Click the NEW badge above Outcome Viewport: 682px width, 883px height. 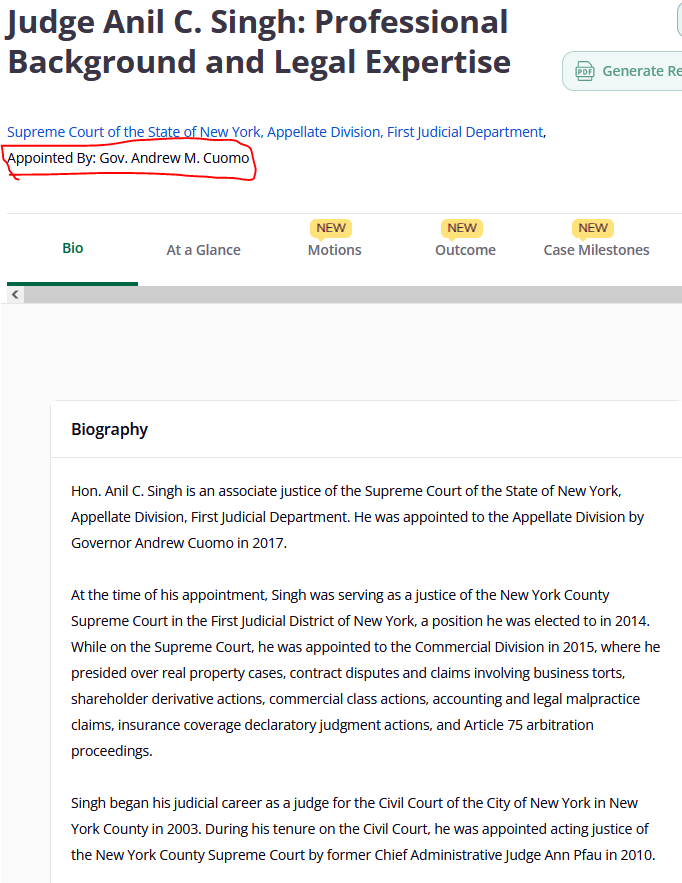462,228
